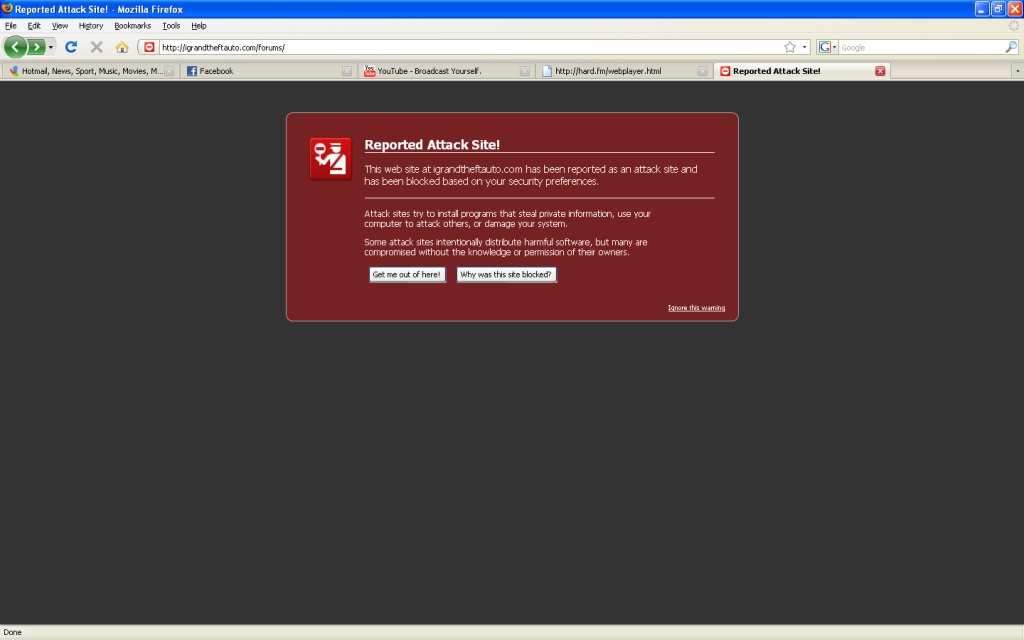Click the search magnifier icon

1011,47
